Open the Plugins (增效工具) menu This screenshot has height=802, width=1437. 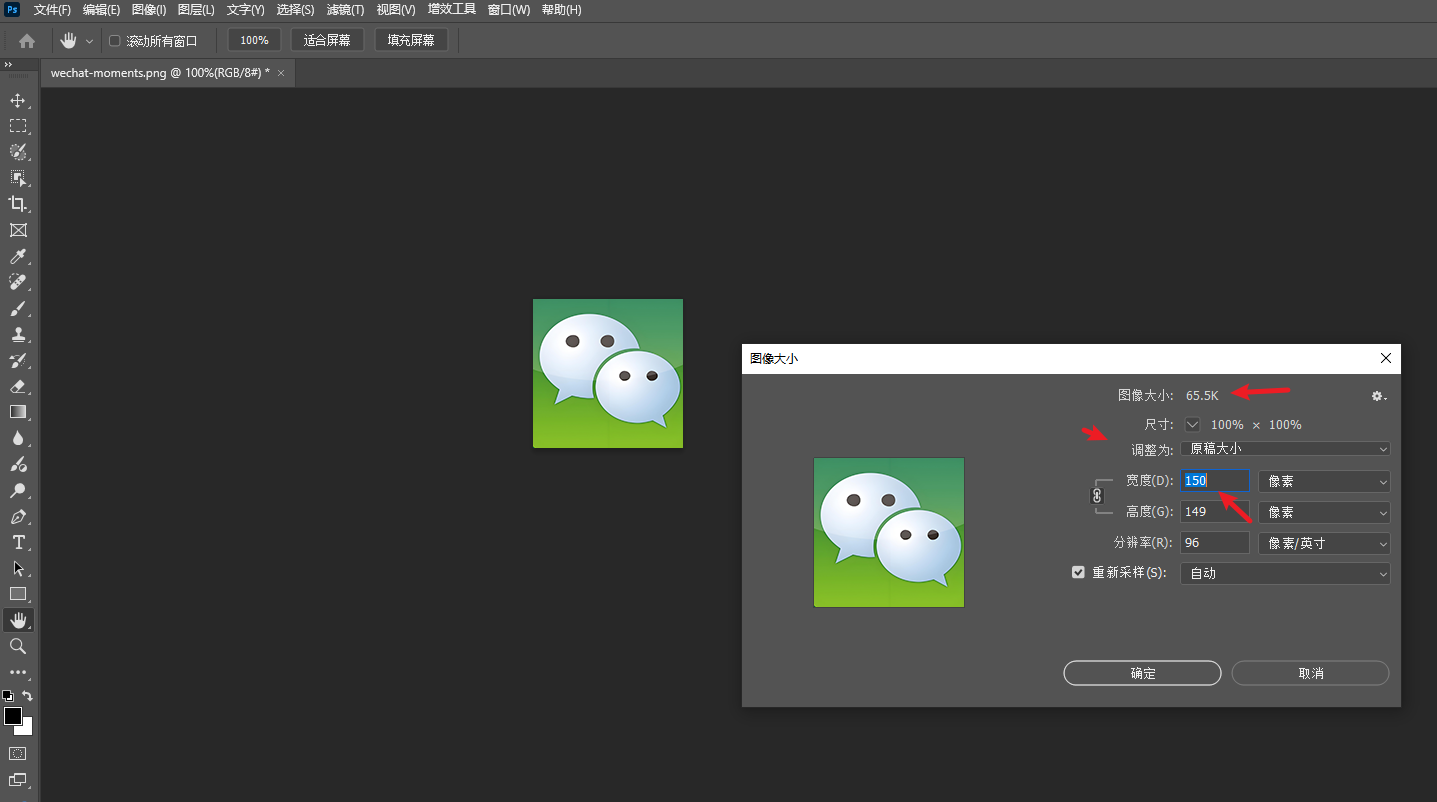point(452,10)
